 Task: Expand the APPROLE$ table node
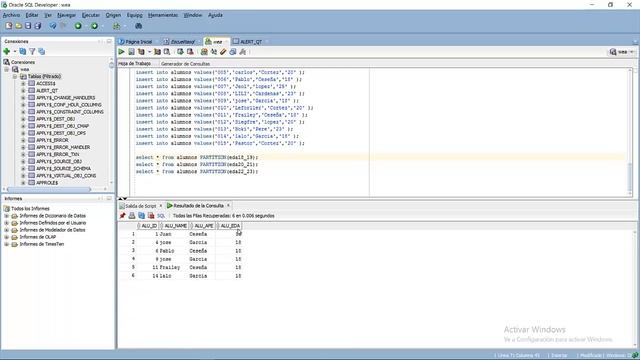click(x=23, y=183)
